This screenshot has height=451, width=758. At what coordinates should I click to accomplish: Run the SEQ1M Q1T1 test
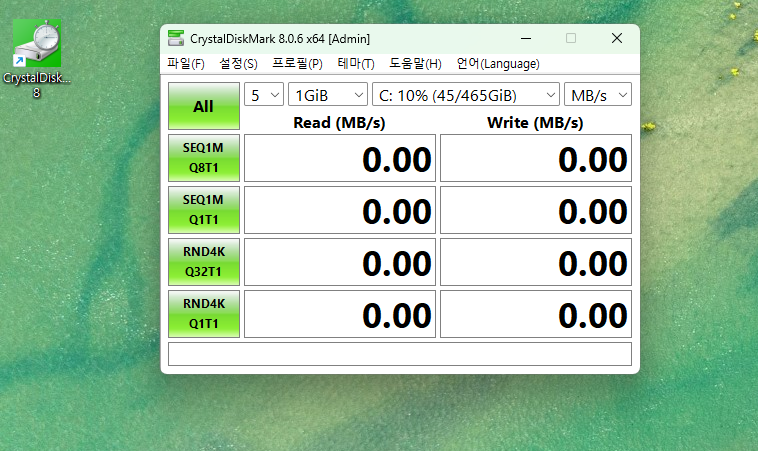(x=203, y=210)
